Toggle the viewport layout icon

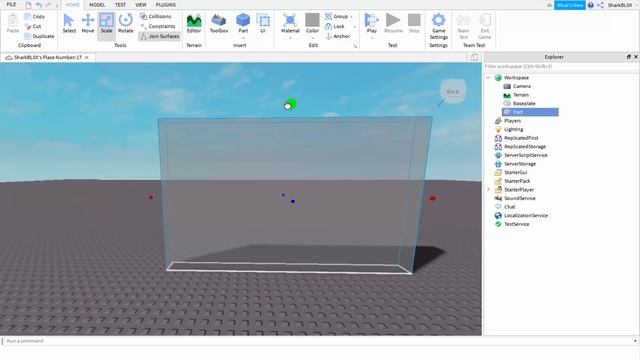[x=474, y=57]
